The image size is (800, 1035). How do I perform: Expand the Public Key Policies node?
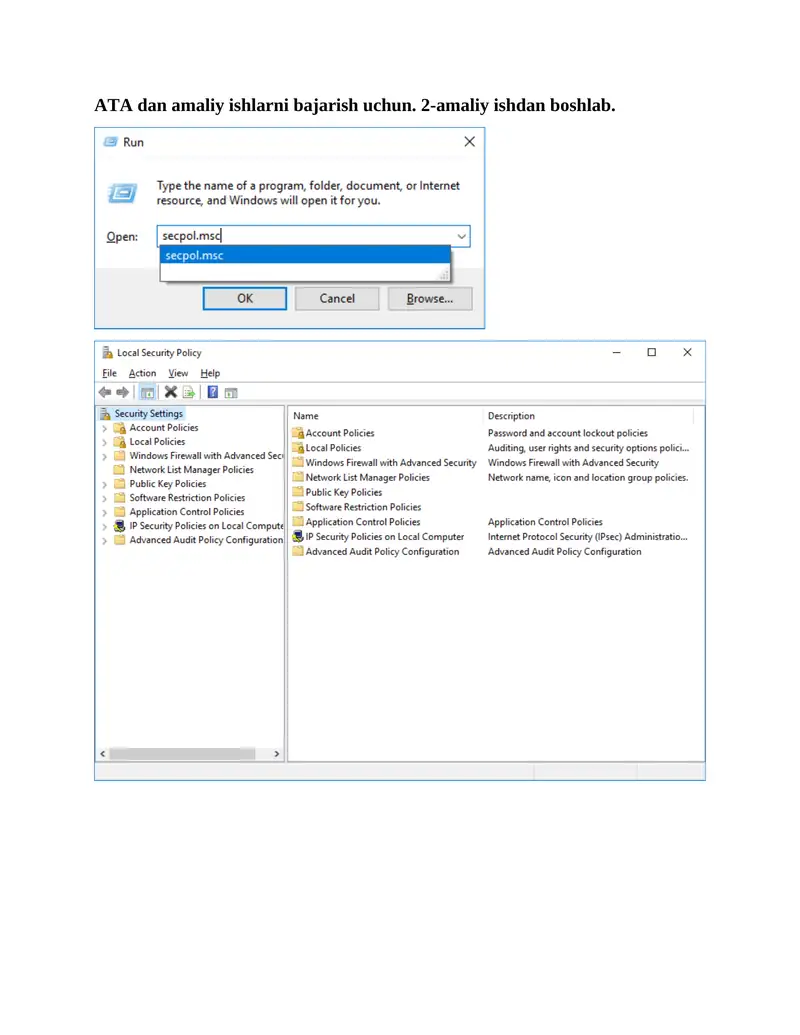click(x=104, y=484)
